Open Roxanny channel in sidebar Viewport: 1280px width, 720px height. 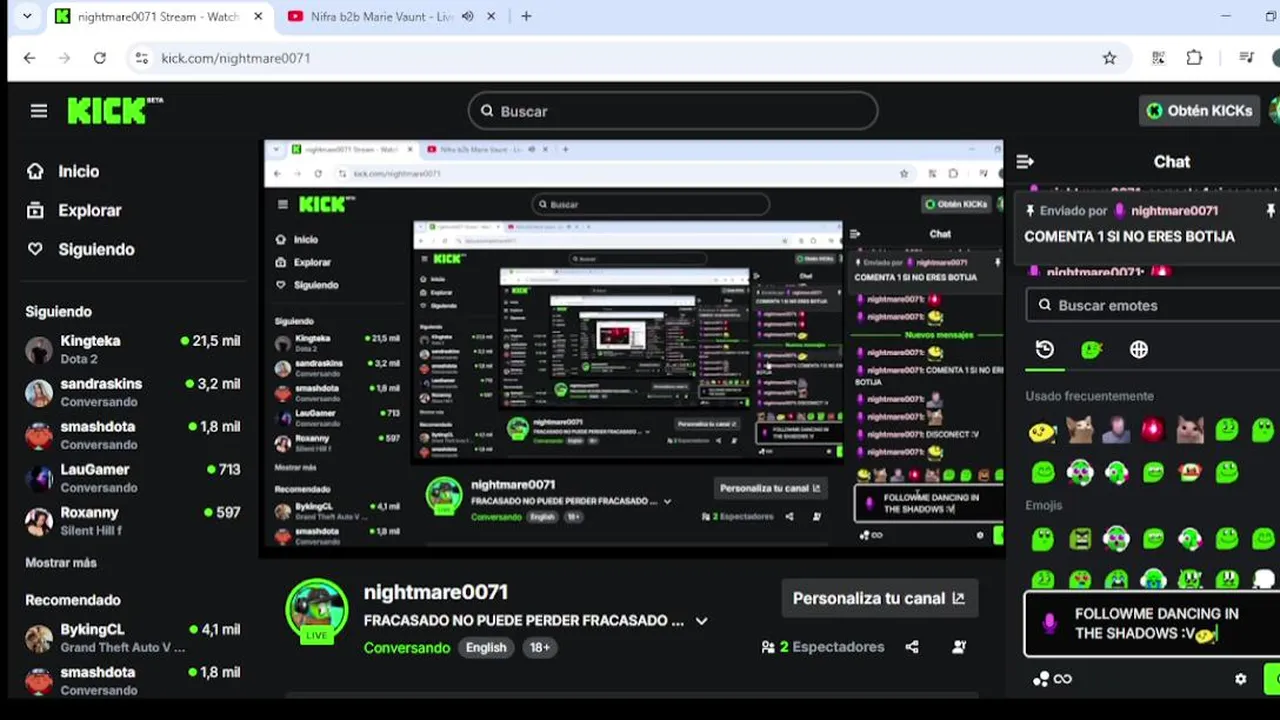133,521
